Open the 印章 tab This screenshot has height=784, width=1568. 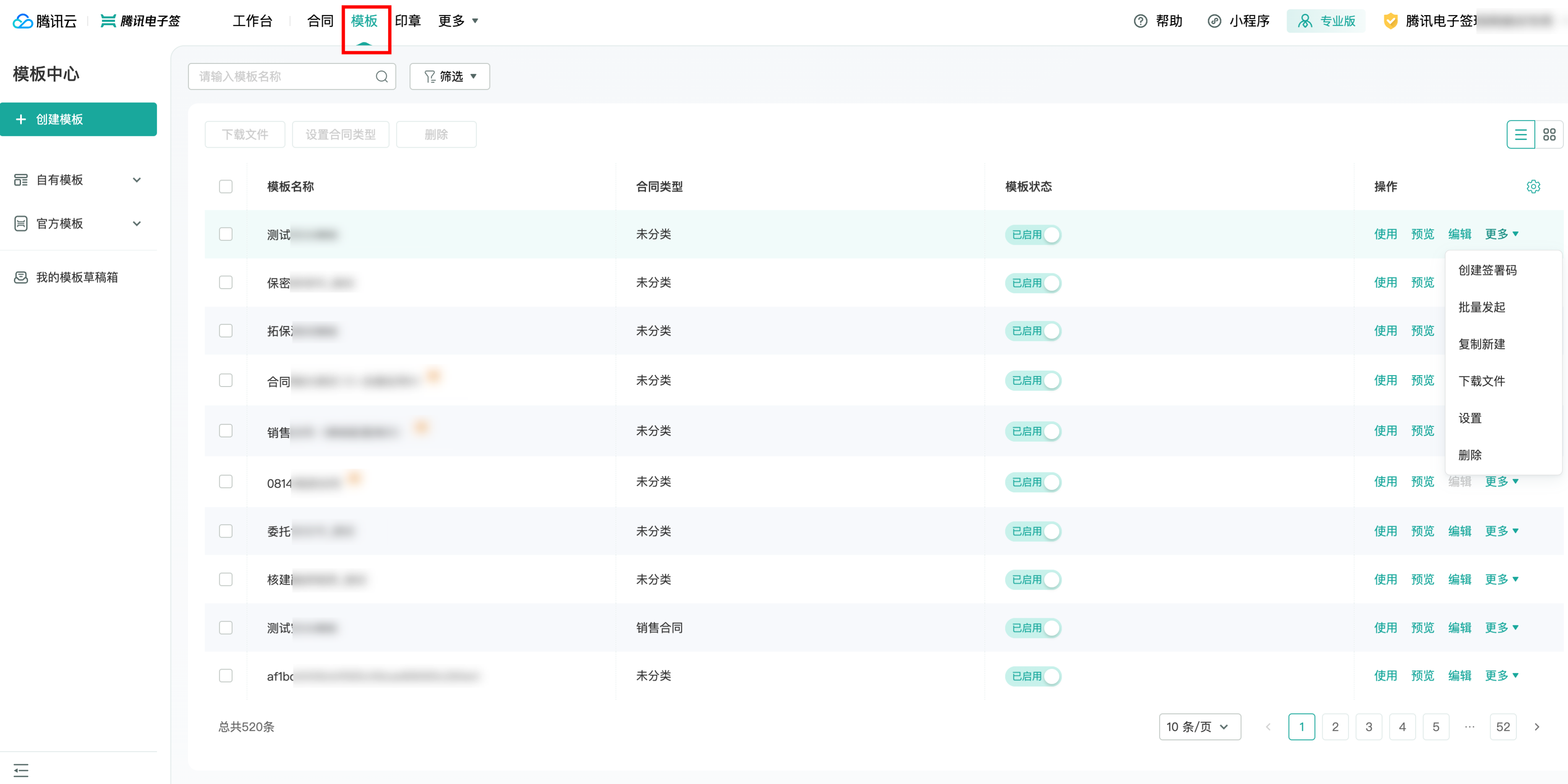click(x=408, y=21)
